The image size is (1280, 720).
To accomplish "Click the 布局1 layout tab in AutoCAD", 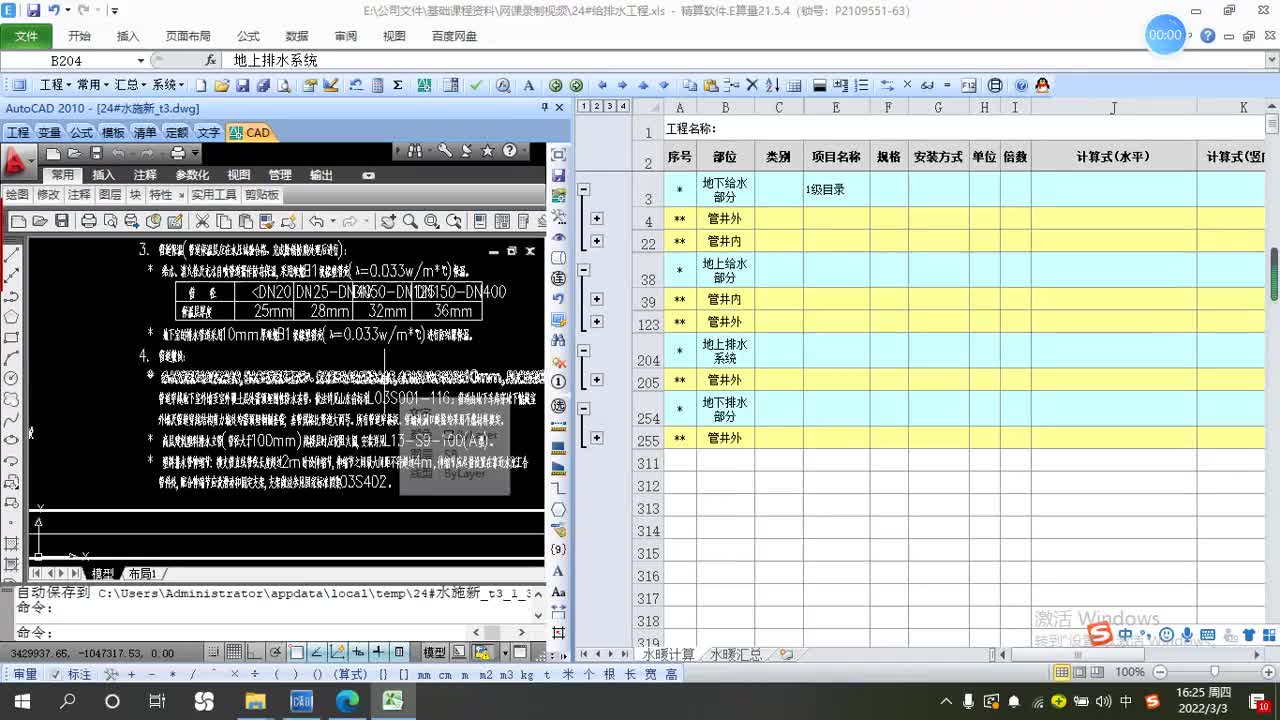I will click(x=143, y=574).
